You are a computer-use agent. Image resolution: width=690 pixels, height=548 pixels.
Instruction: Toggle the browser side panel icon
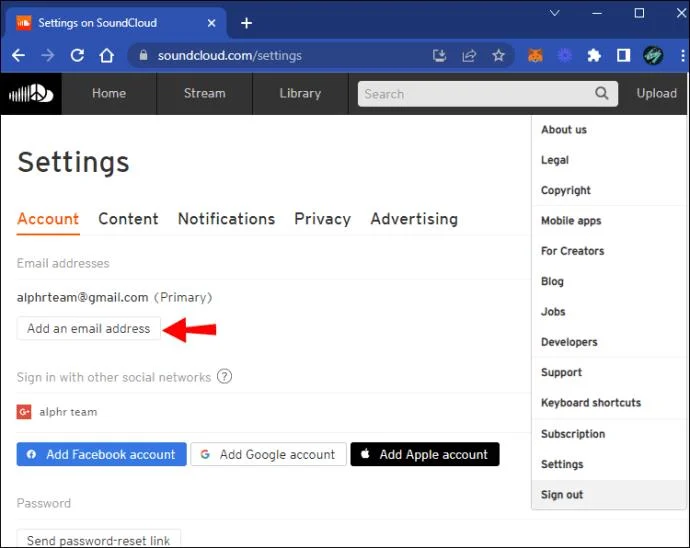coord(623,55)
